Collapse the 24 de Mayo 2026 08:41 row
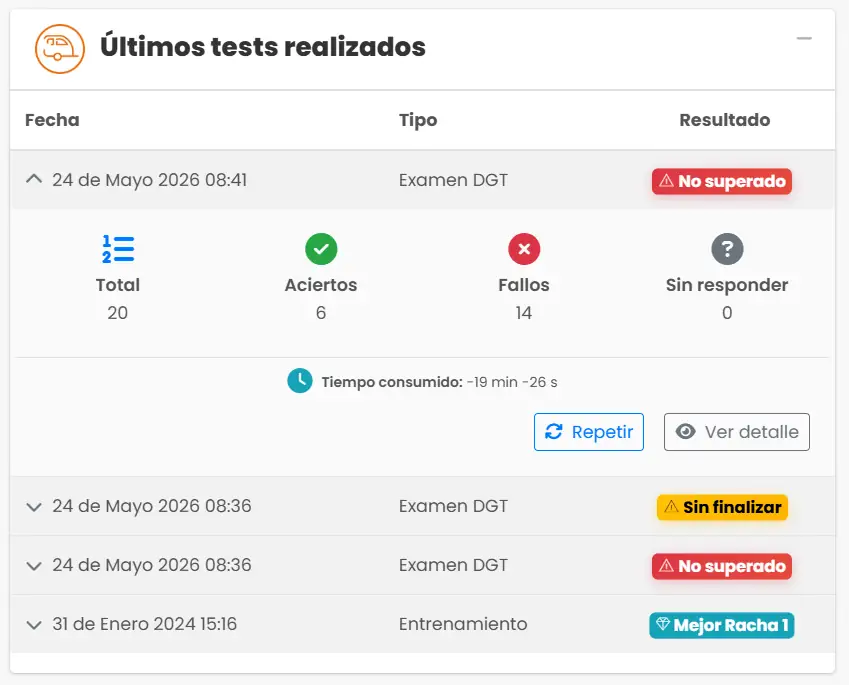849x685 pixels. click(x=34, y=179)
